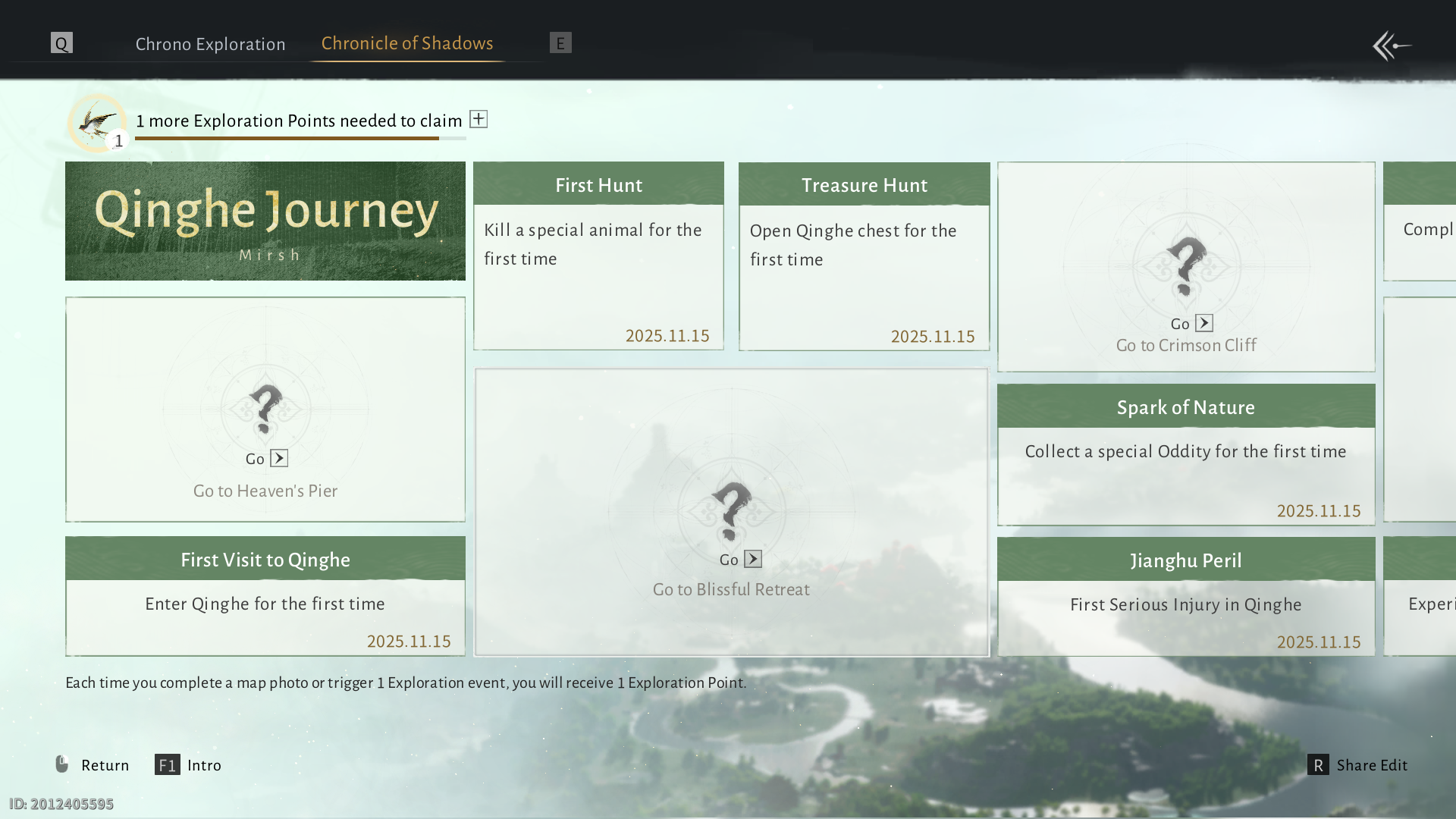Click the Share Edit button
This screenshot has height=819, width=1456.
click(1372, 765)
